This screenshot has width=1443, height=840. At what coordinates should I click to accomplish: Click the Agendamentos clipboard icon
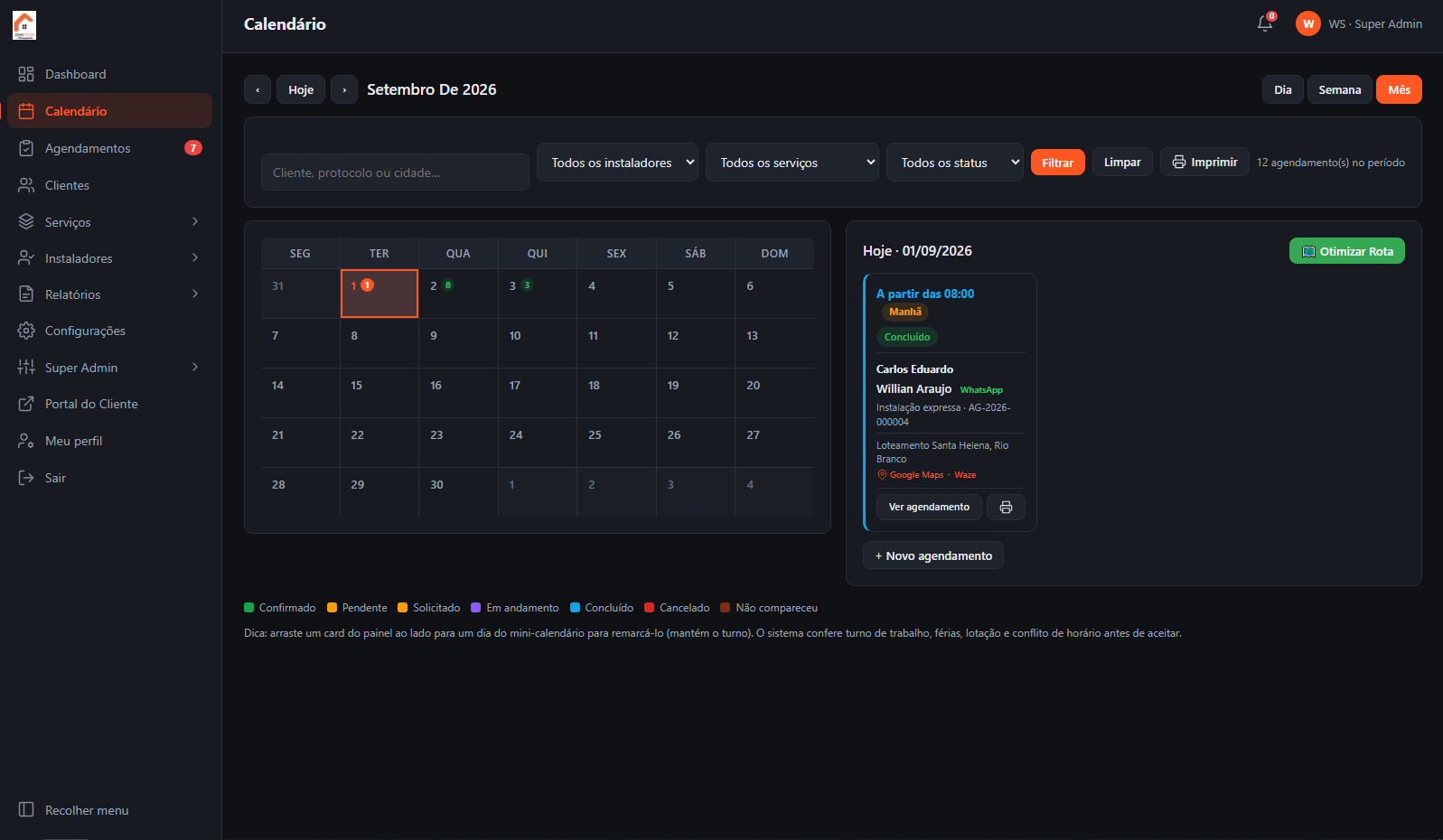(x=26, y=148)
